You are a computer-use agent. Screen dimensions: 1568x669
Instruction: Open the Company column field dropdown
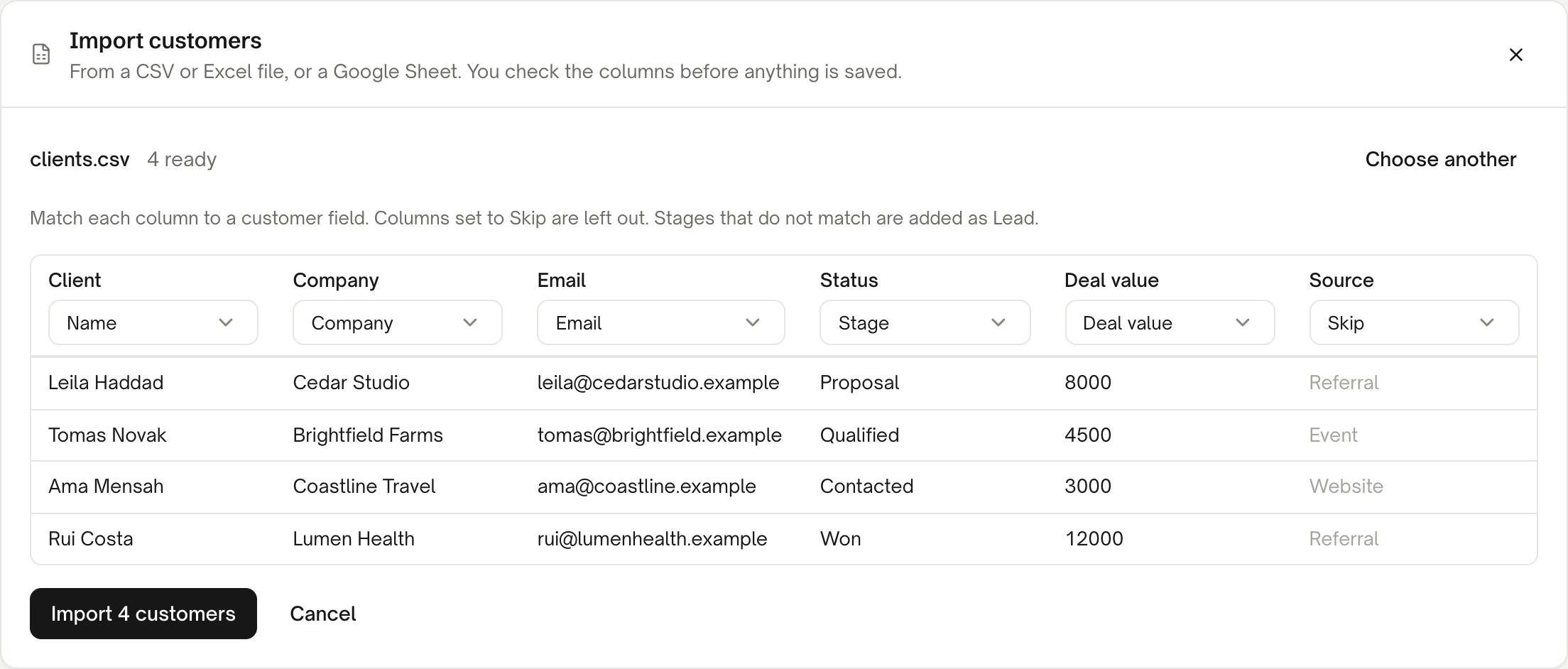[x=398, y=322]
